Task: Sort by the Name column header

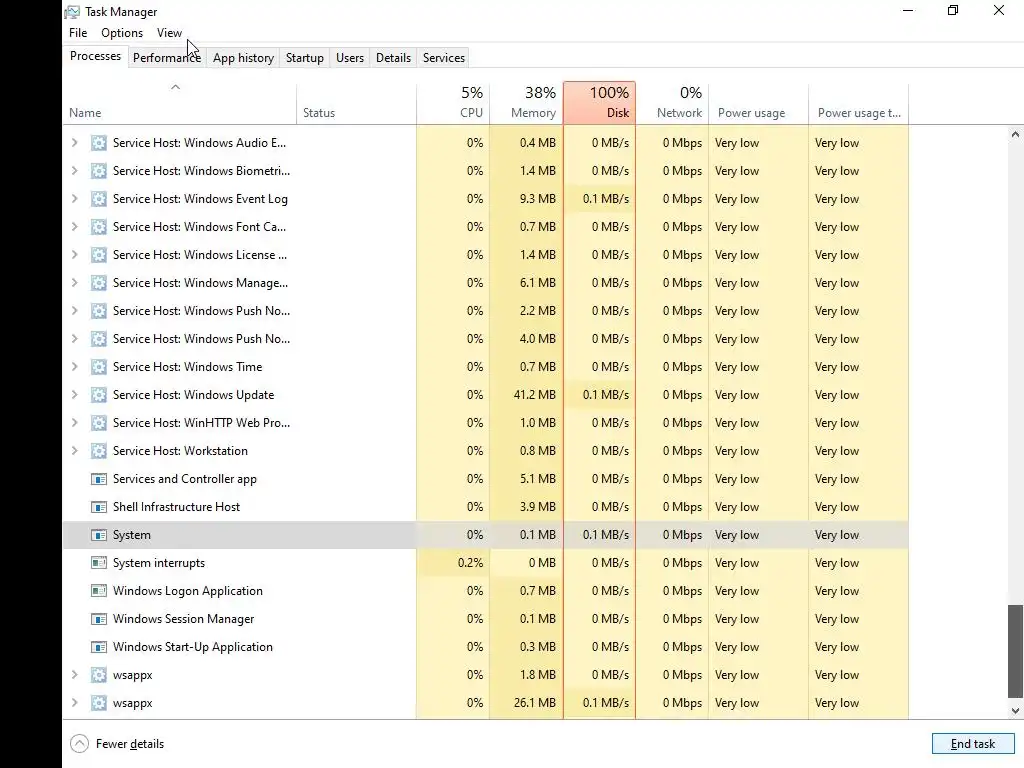Action: coord(180,103)
